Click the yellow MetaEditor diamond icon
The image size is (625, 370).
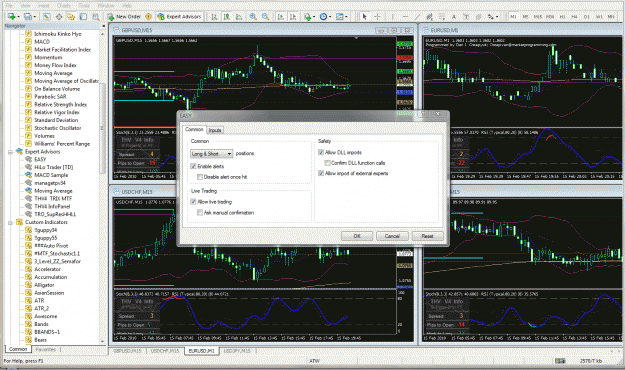(x=148, y=16)
